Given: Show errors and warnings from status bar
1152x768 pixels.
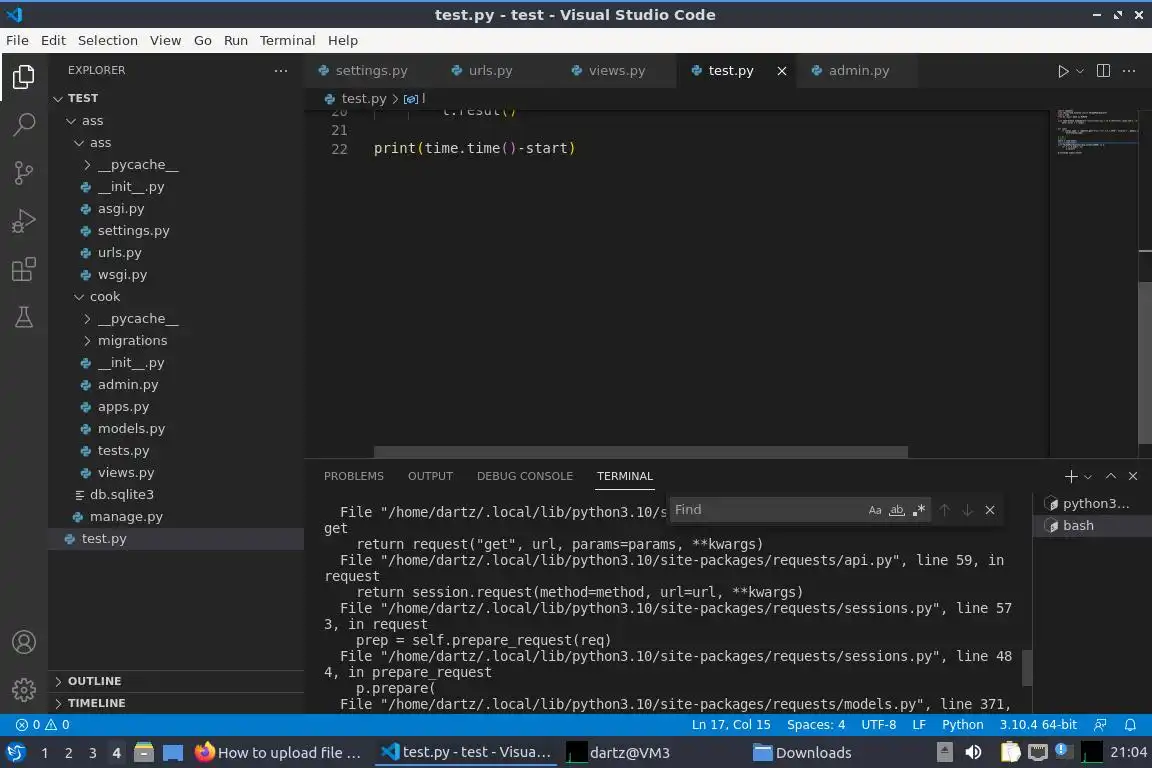Looking at the screenshot, I should click(43, 725).
